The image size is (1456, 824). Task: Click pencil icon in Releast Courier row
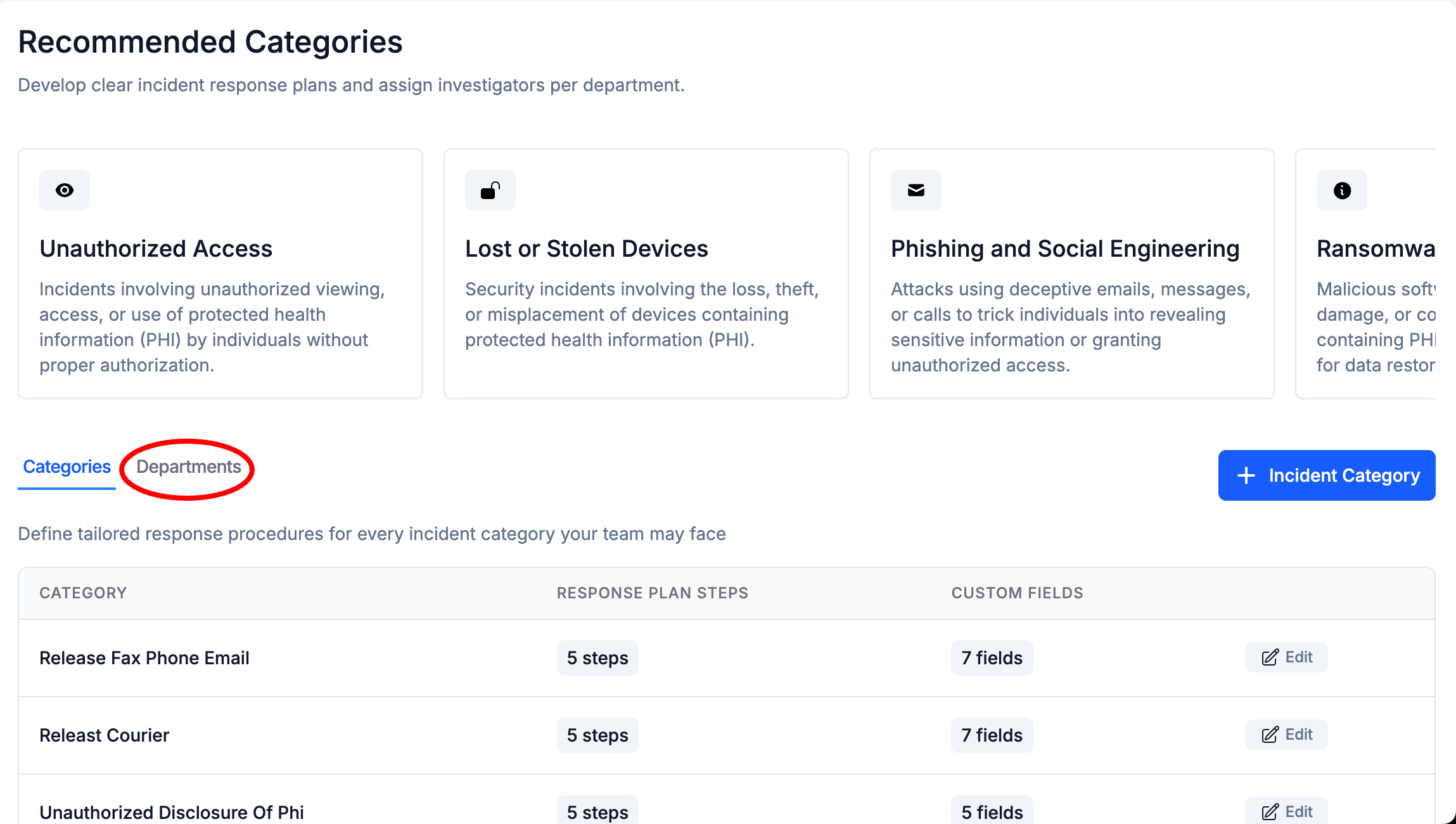click(x=1270, y=735)
